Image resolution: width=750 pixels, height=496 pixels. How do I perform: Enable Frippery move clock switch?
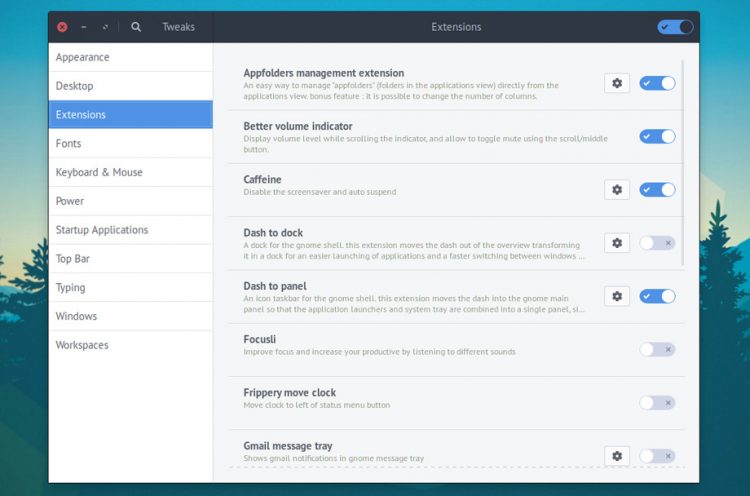tap(657, 403)
